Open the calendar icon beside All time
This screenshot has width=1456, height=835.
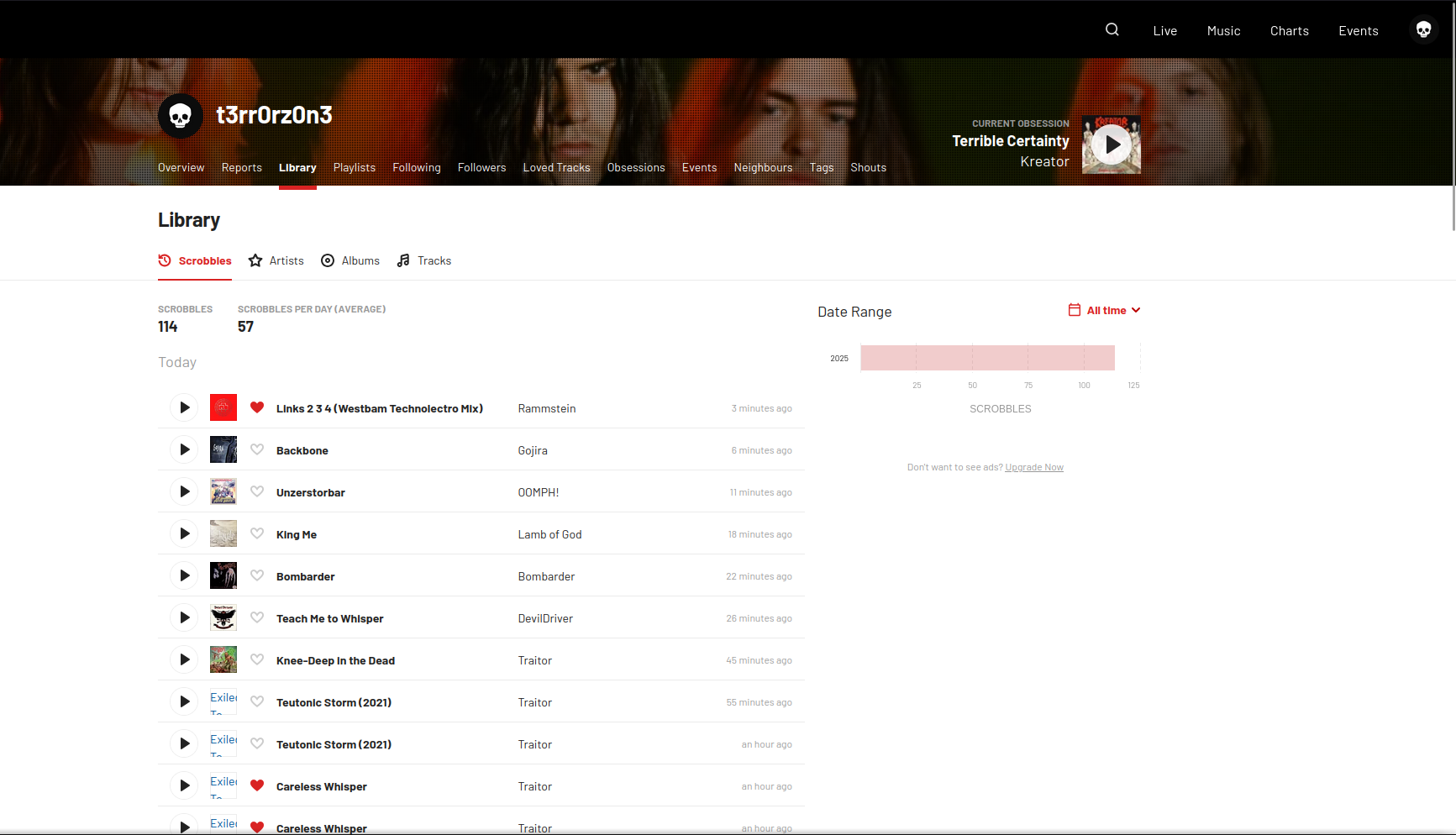click(1074, 310)
